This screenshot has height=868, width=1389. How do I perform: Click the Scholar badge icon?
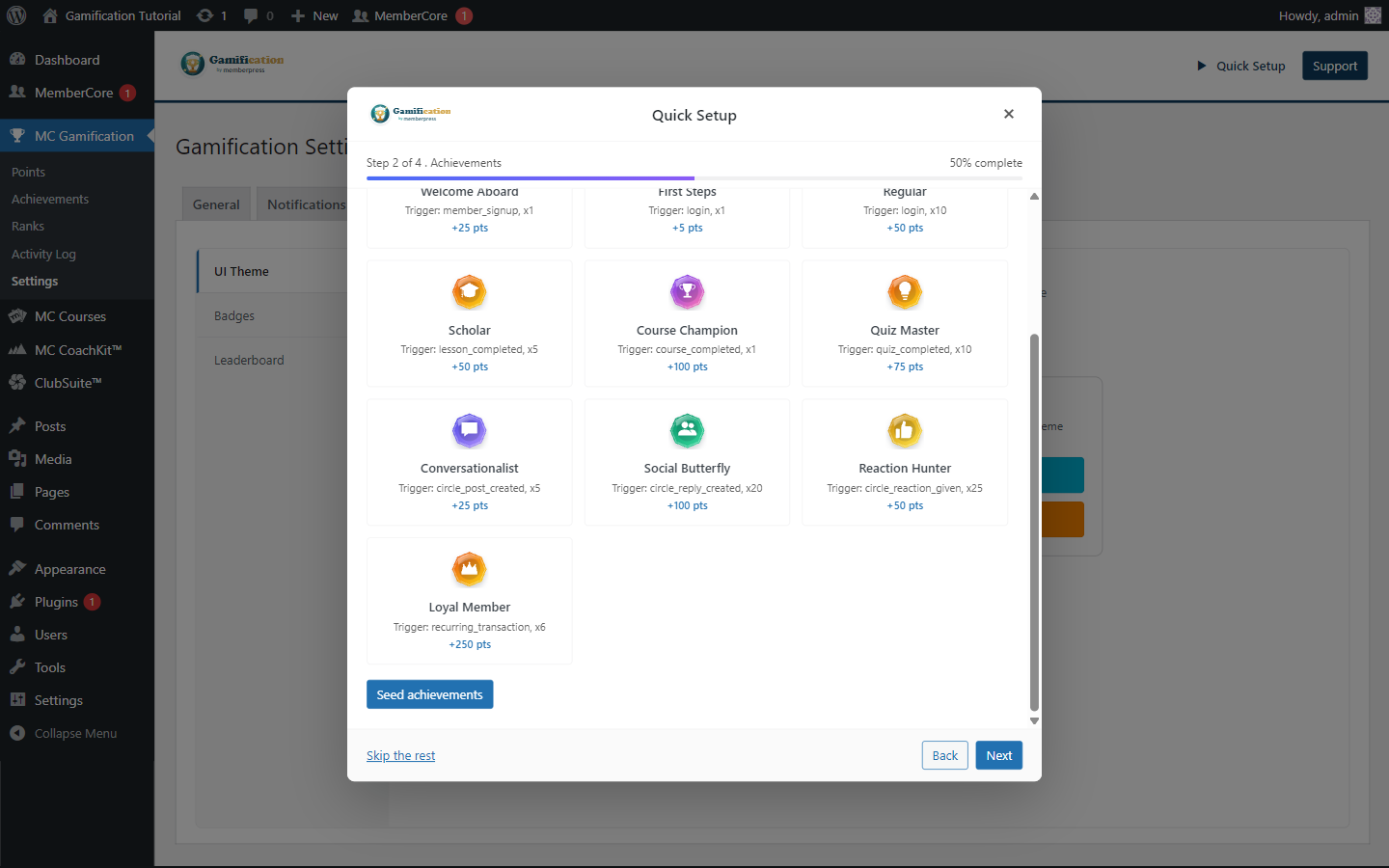coord(470,291)
